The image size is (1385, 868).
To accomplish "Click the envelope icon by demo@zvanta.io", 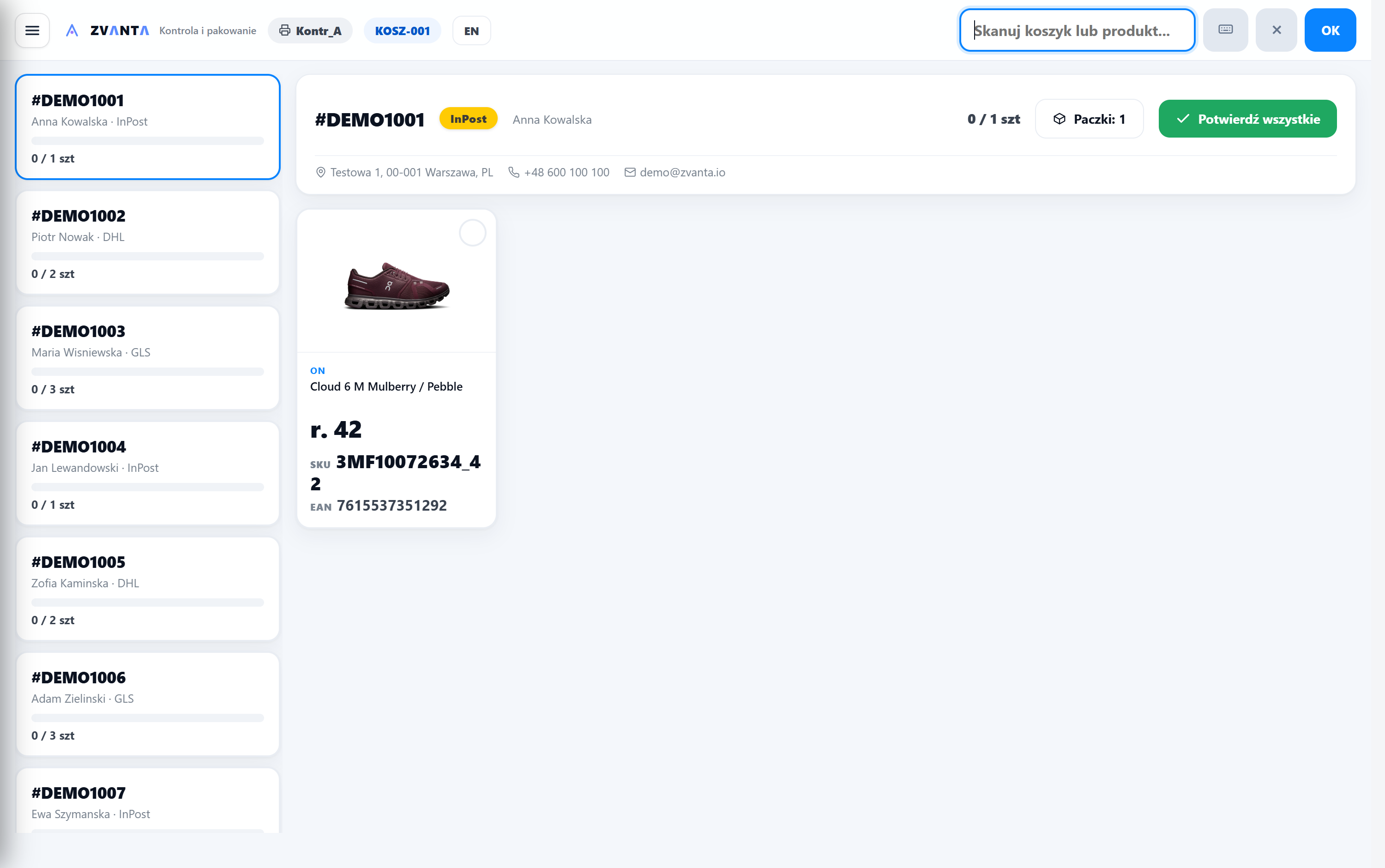I will [630, 172].
